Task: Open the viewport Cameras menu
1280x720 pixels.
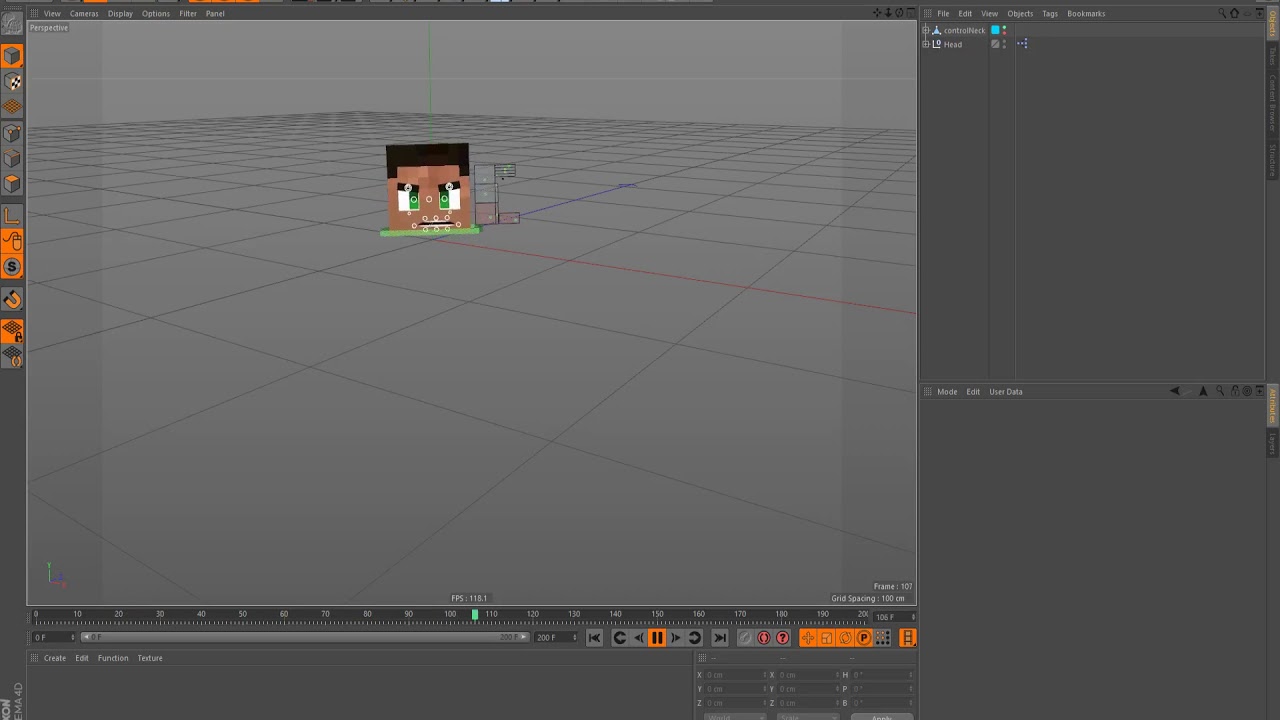Action: (x=84, y=13)
